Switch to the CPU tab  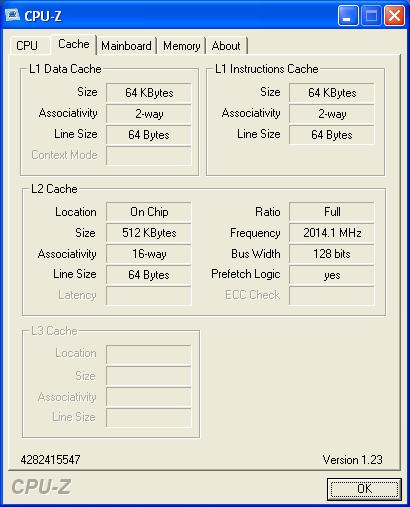pyautogui.click(x=27, y=46)
